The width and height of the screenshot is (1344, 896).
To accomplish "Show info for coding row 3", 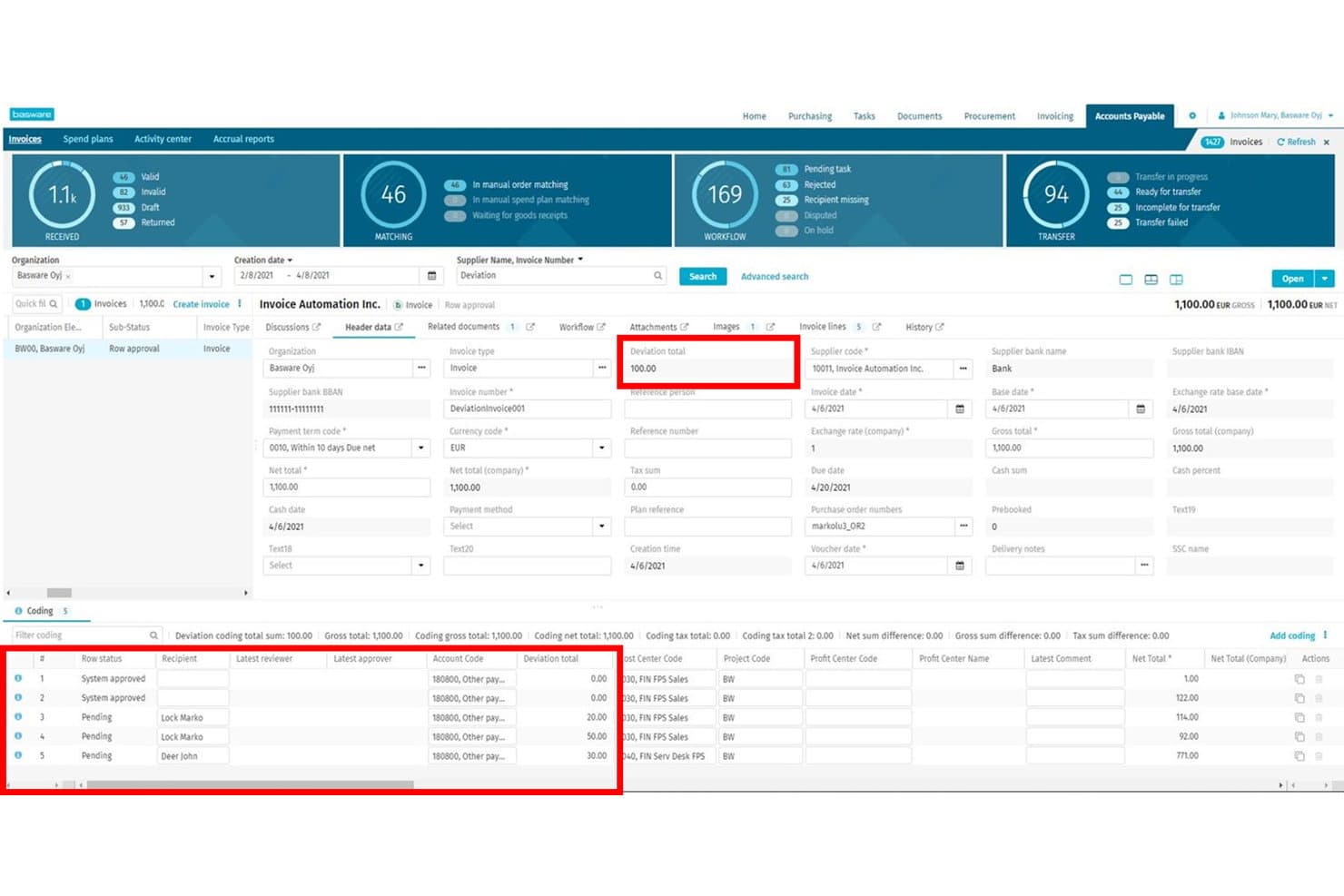I will coord(18,717).
